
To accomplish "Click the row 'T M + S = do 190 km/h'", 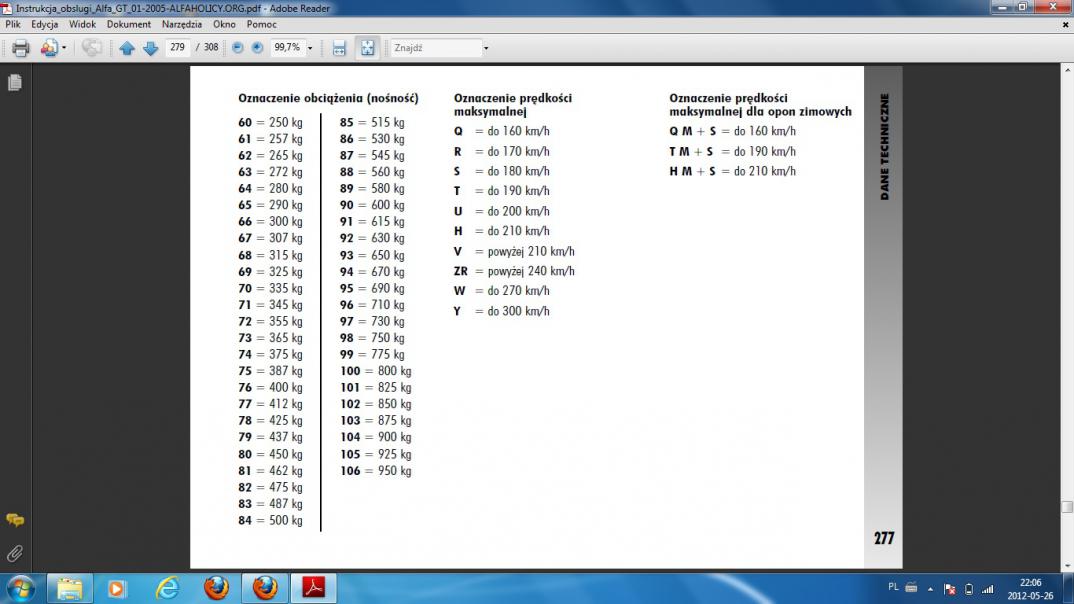I will (733, 151).
